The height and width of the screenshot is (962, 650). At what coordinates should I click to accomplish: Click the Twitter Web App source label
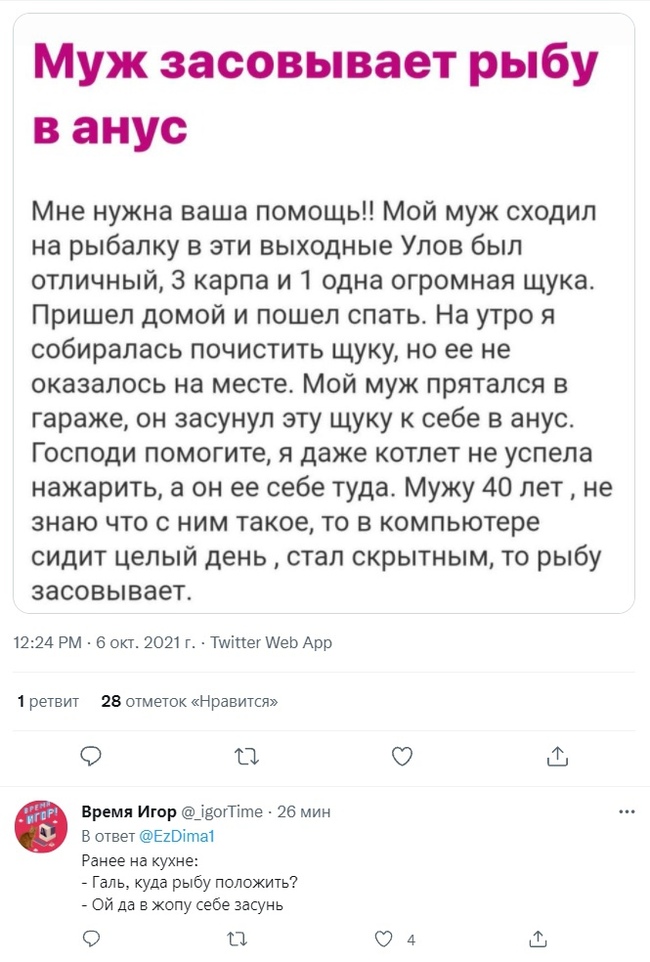[x=271, y=642]
